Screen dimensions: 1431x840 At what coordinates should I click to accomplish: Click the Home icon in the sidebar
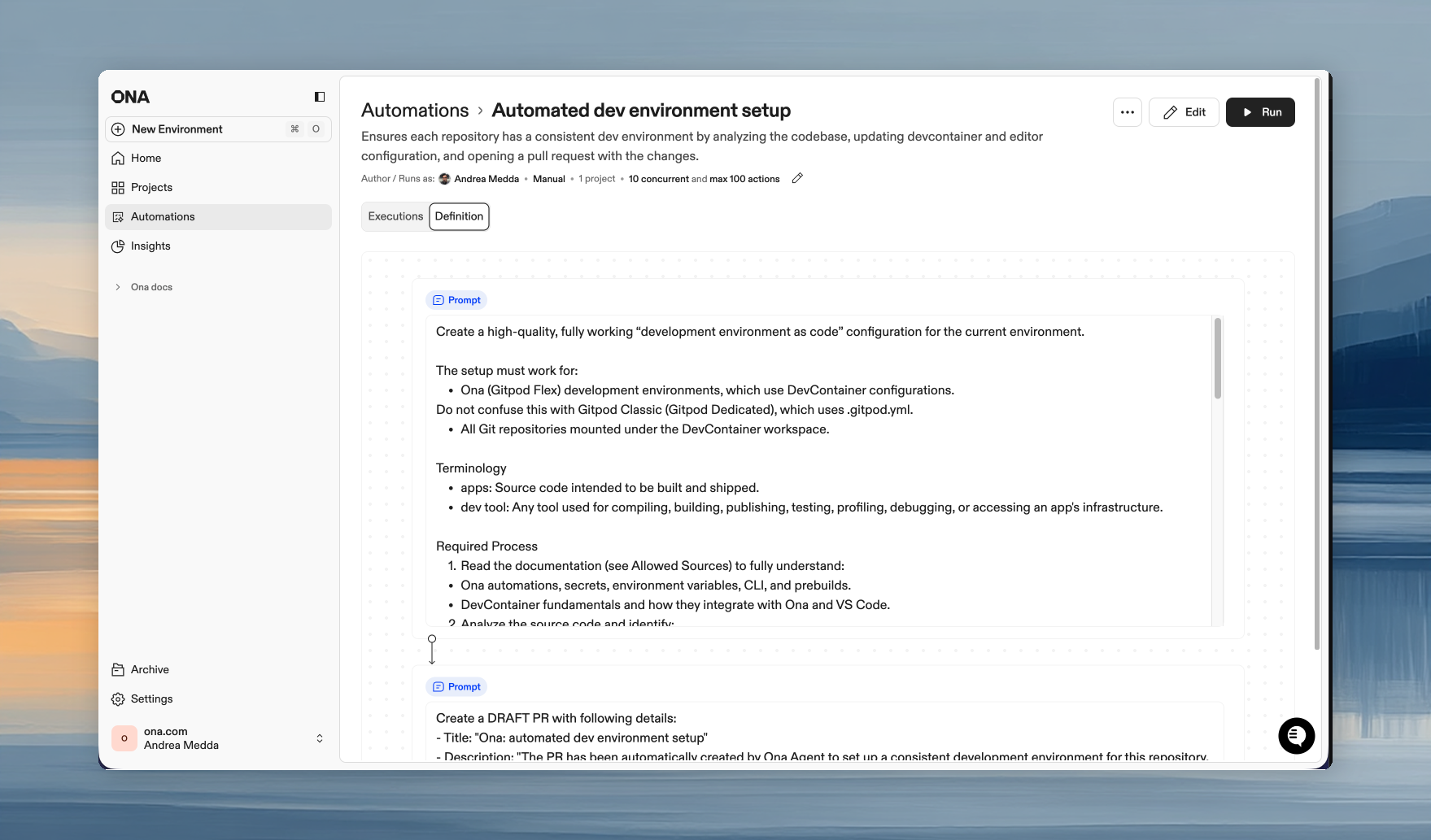pos(118,158)
